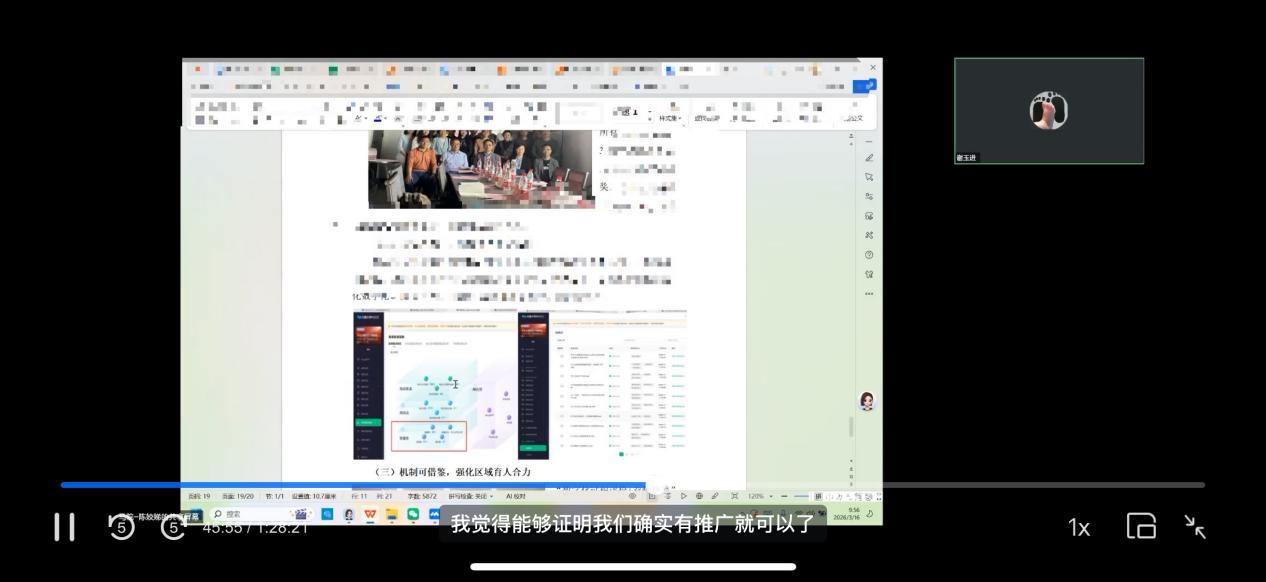Toggle pause on the playing video
1266x582 pixels.
64,526
